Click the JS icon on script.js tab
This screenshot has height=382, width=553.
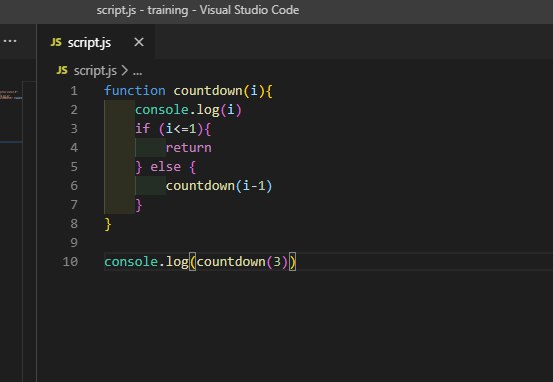pyautogui.click(x=56, y=42)
